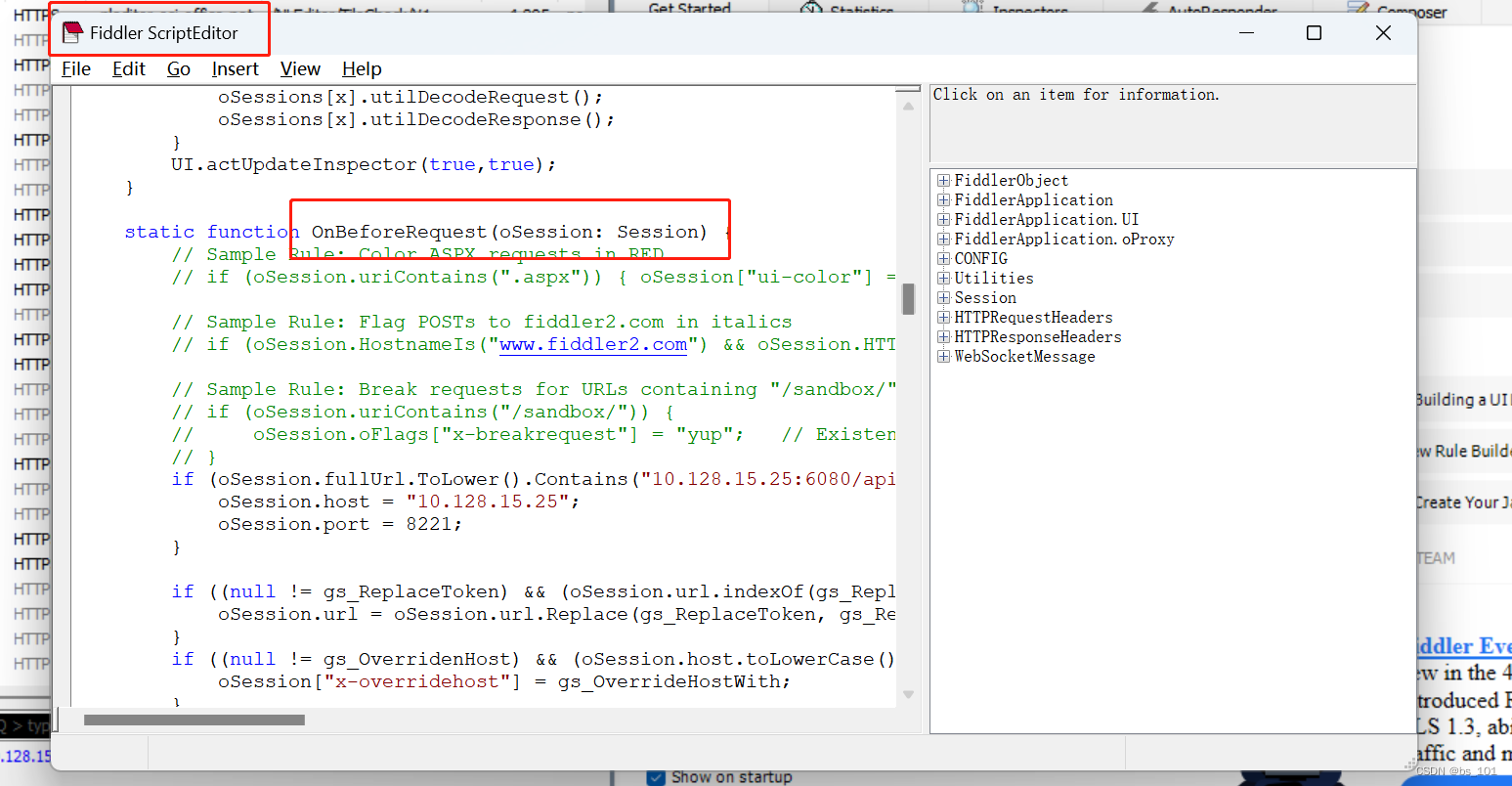Open the Help menu
1512x786 pixels.
click(x=362, y=69)
